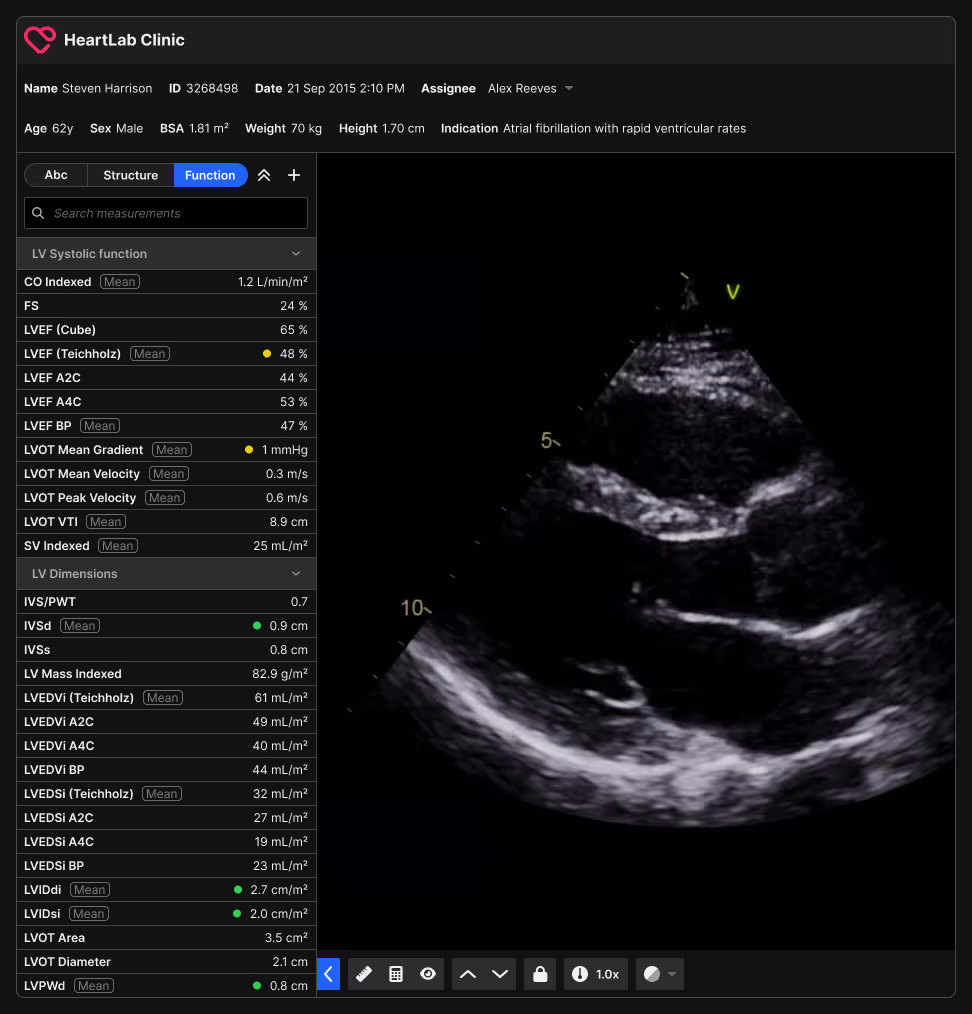The width and height of the screenshot is (972, 1014).
Task: Click green status dot on LVIDdi
Action: point(238,890)
